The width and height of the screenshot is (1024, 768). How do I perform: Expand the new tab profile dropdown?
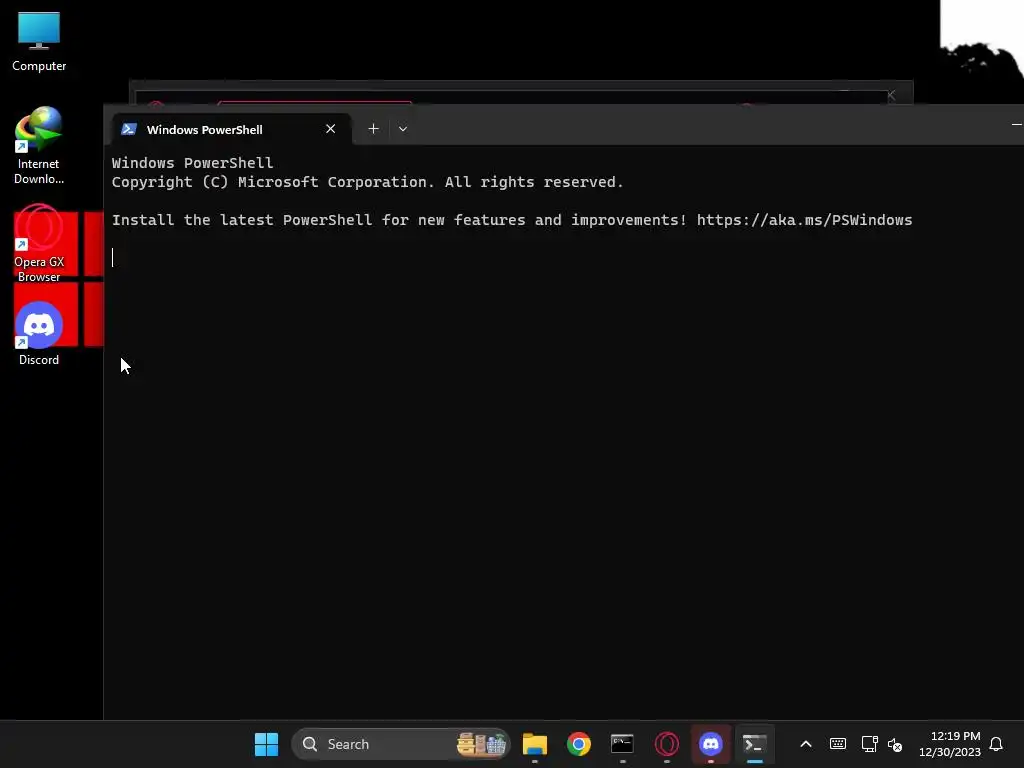coord(403,129)
